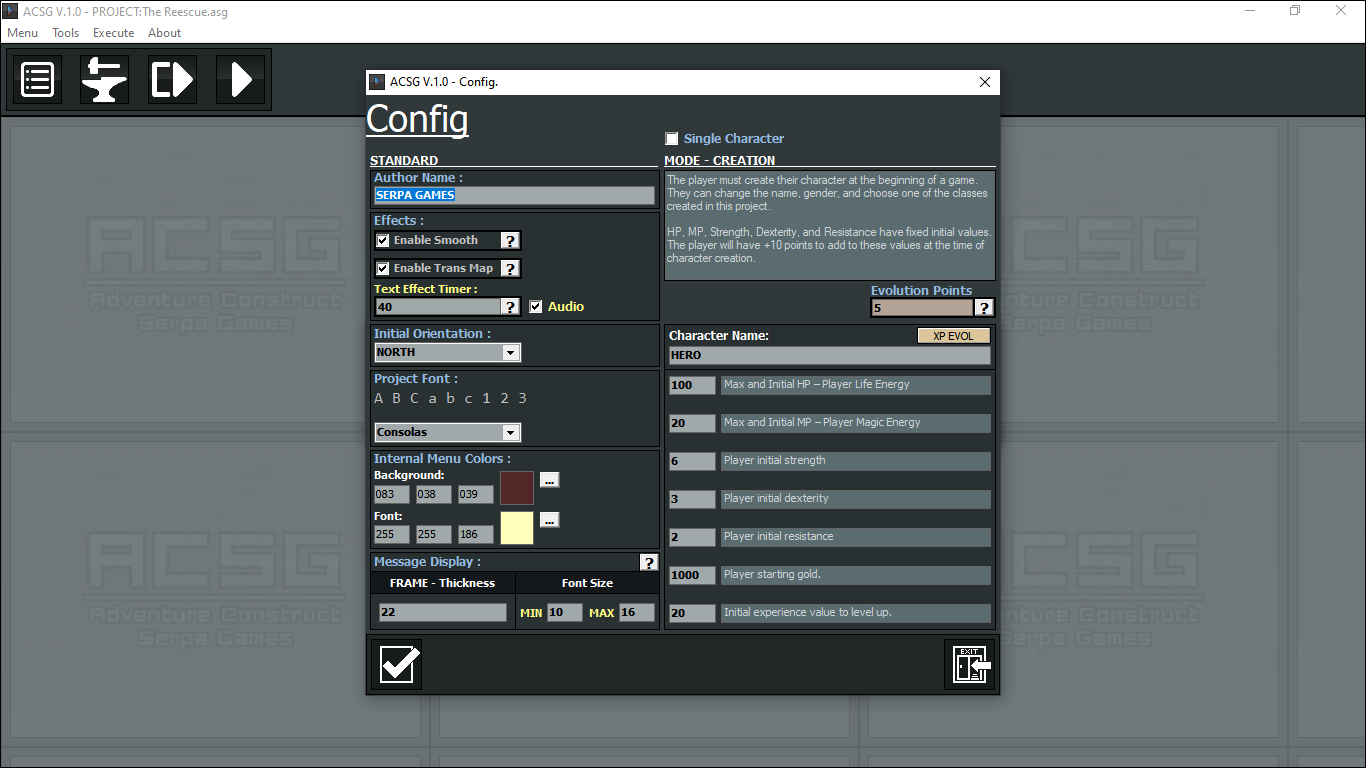Toggle the Audio checkbox
The width and height of the screenshot is (1366, 768).
pos(536,307)
